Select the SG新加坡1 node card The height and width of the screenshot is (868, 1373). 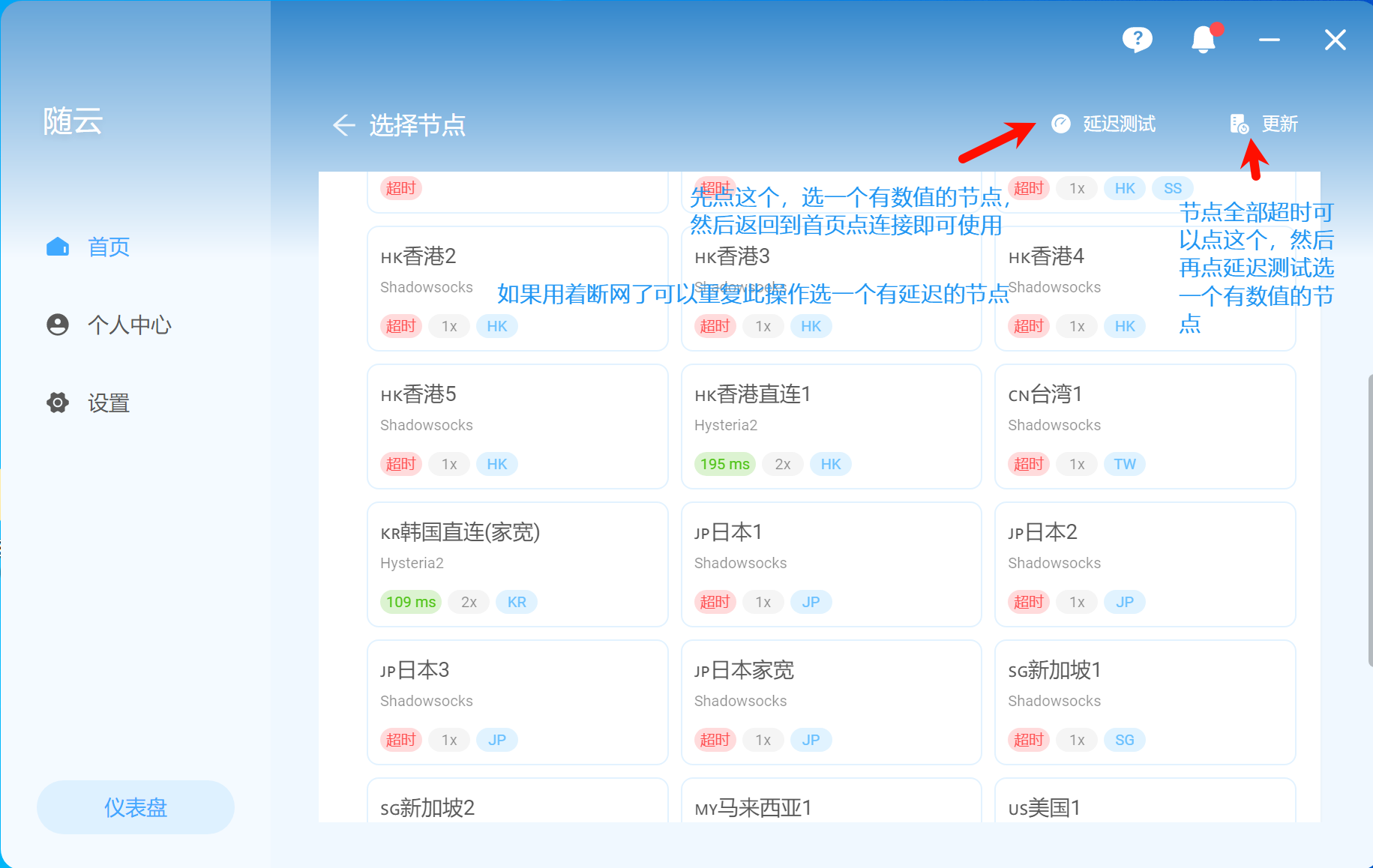point(1144,702)
